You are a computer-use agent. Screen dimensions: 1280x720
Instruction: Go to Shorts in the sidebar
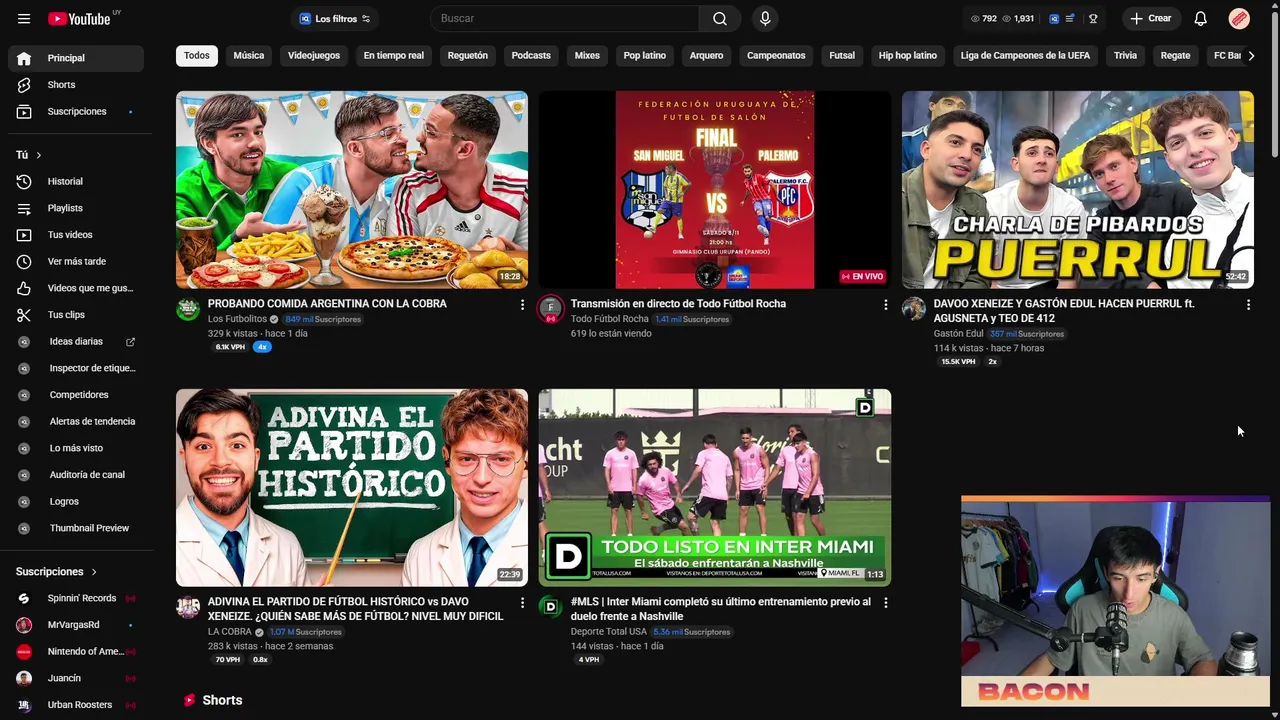[x=76, y=85]
